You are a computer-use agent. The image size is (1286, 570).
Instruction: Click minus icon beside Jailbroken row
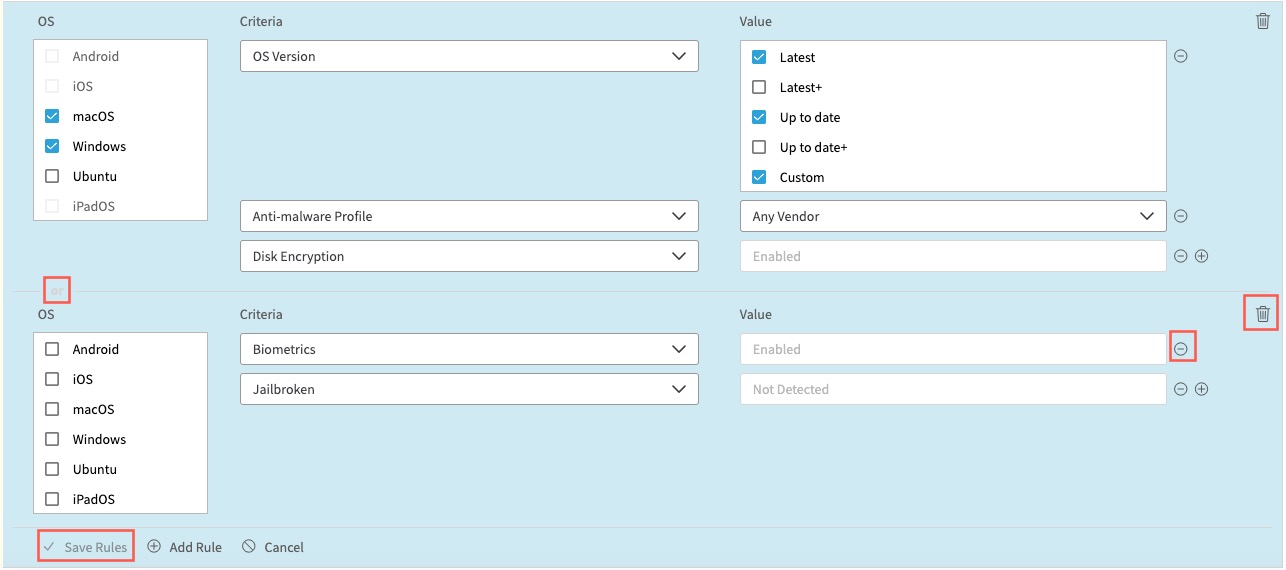point(1180,389)
